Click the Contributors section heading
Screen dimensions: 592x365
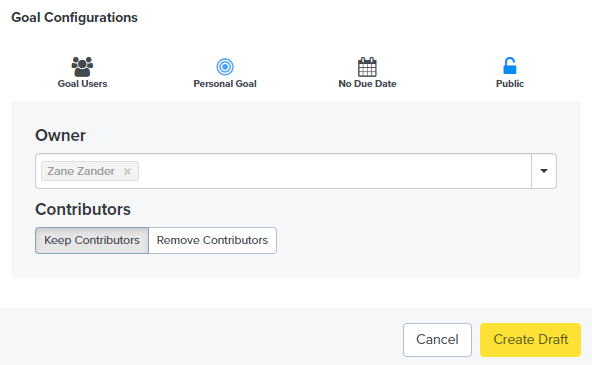click(x=83, y=209)
